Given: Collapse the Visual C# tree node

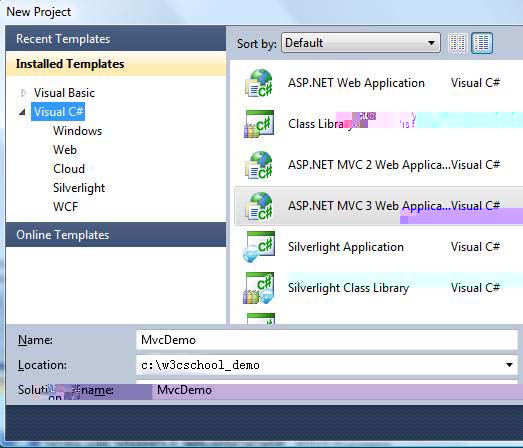Looking at the screenshot, I should (x=22, y=112).
